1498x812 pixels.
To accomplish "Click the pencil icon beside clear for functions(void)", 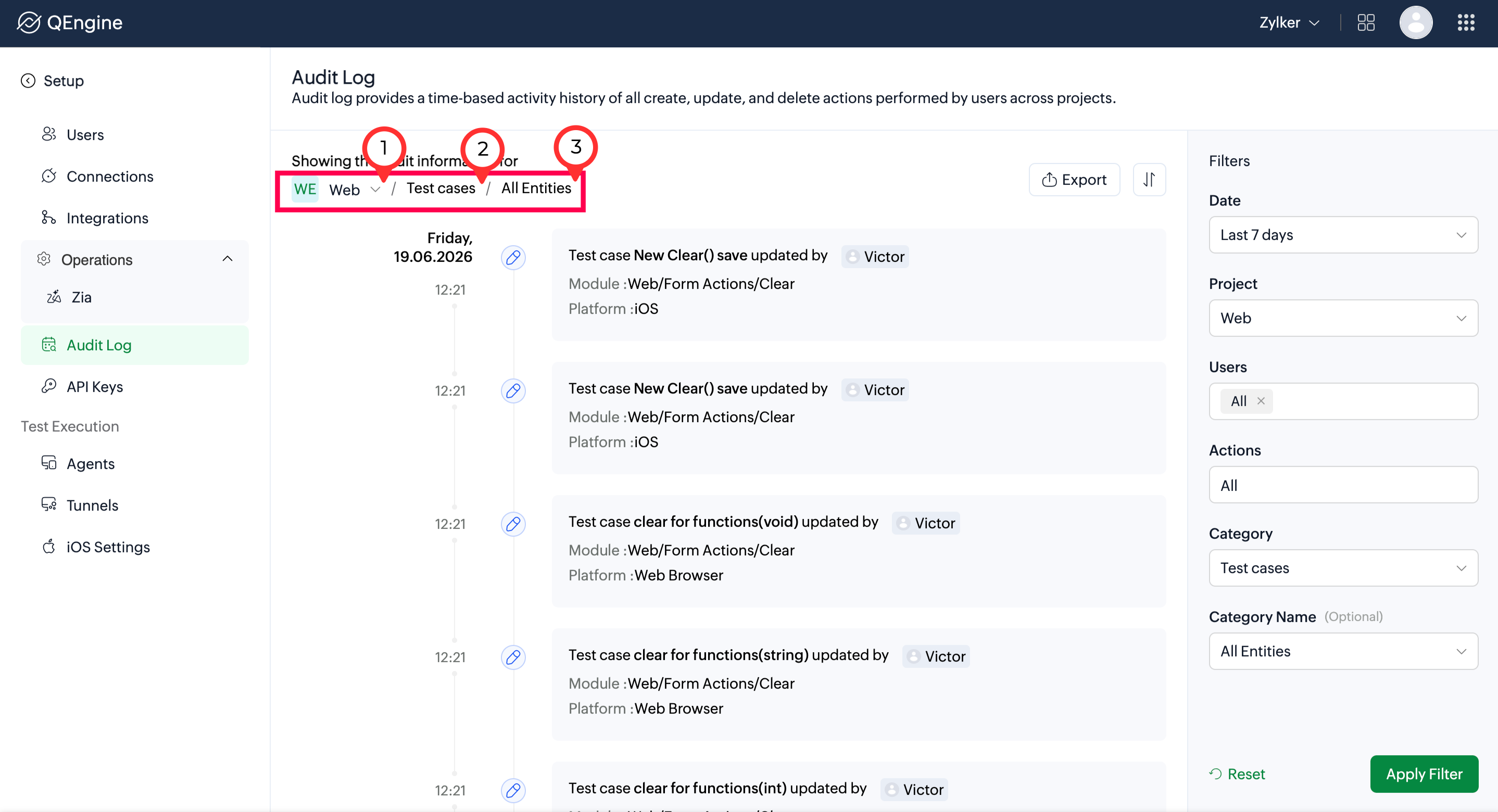I will [x=513, y=524].
